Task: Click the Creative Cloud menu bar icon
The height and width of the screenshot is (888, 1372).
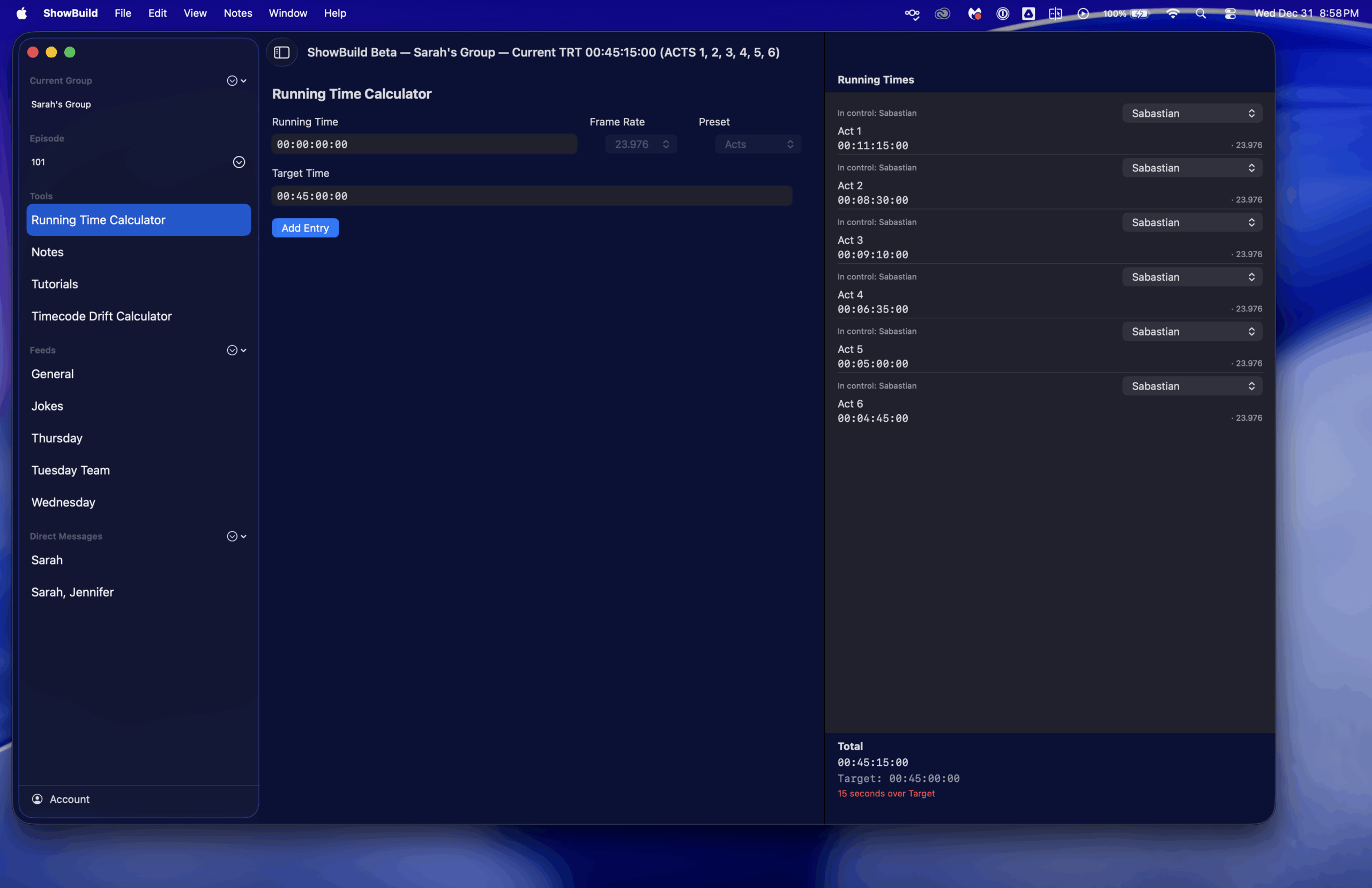Action: [942, 13]
